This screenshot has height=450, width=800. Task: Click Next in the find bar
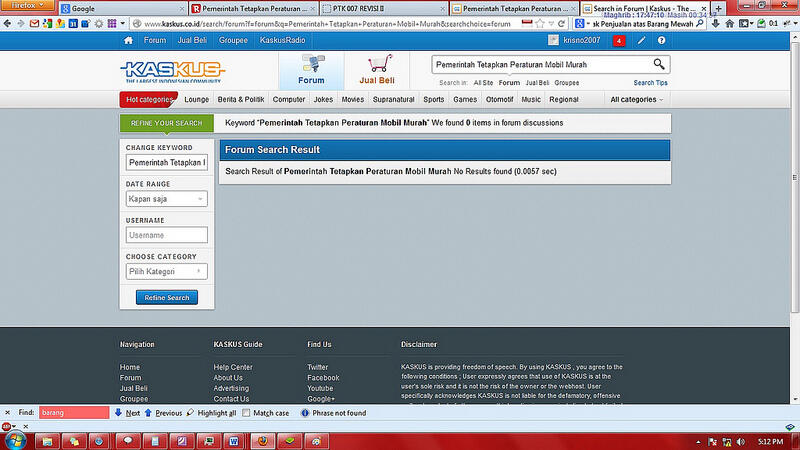pos(128,413)
